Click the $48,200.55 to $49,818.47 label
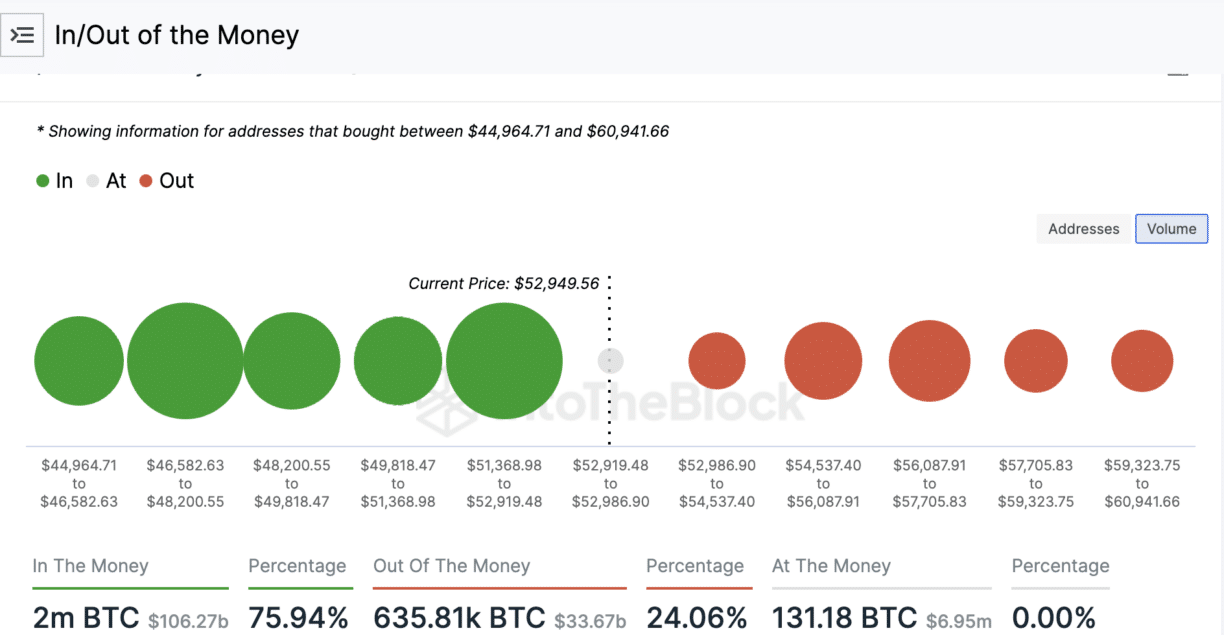This screenshot has height=635, width=1224. point(292,483)
